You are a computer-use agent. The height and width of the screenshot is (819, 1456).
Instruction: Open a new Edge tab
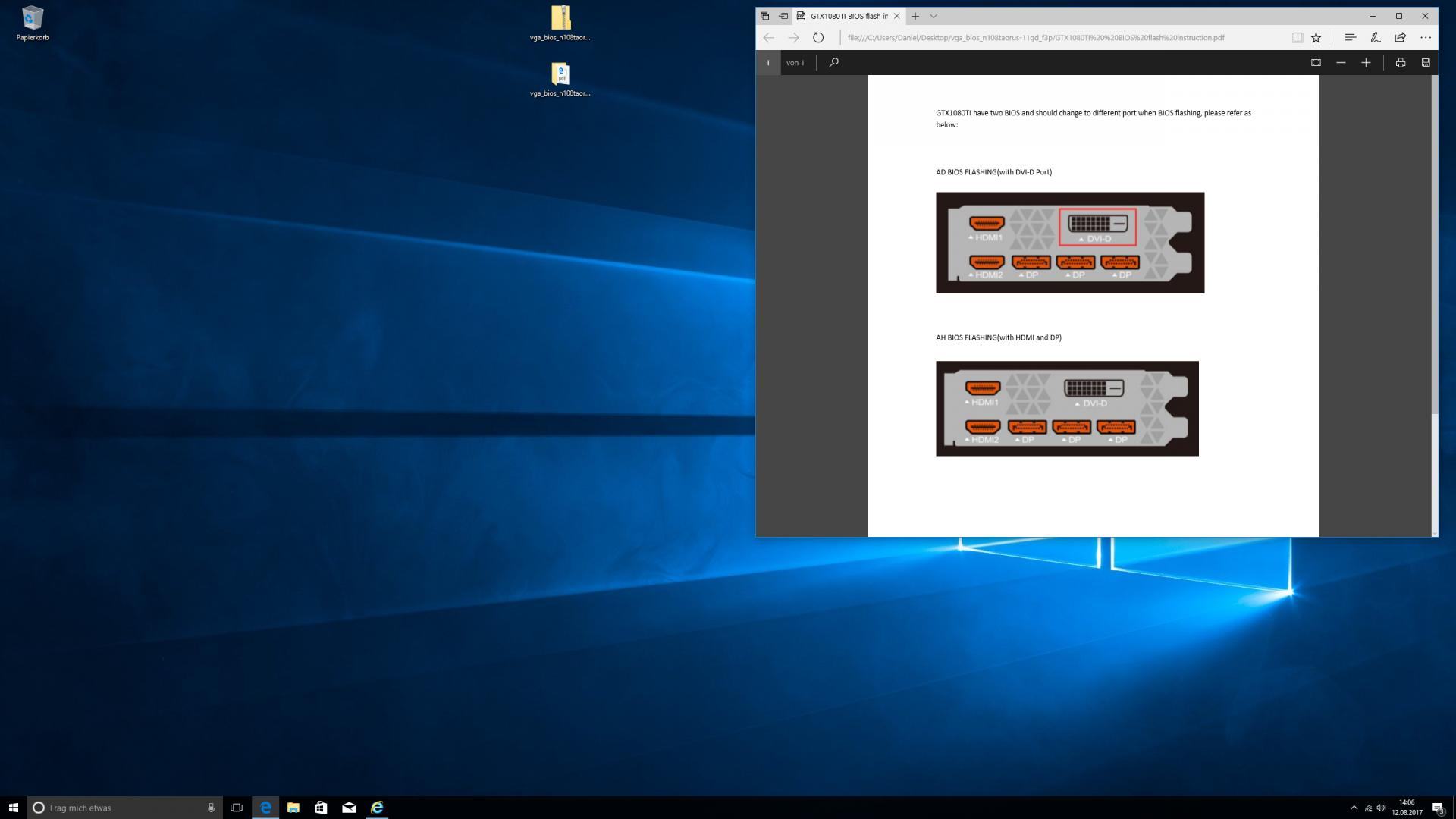tap(915, 16)
